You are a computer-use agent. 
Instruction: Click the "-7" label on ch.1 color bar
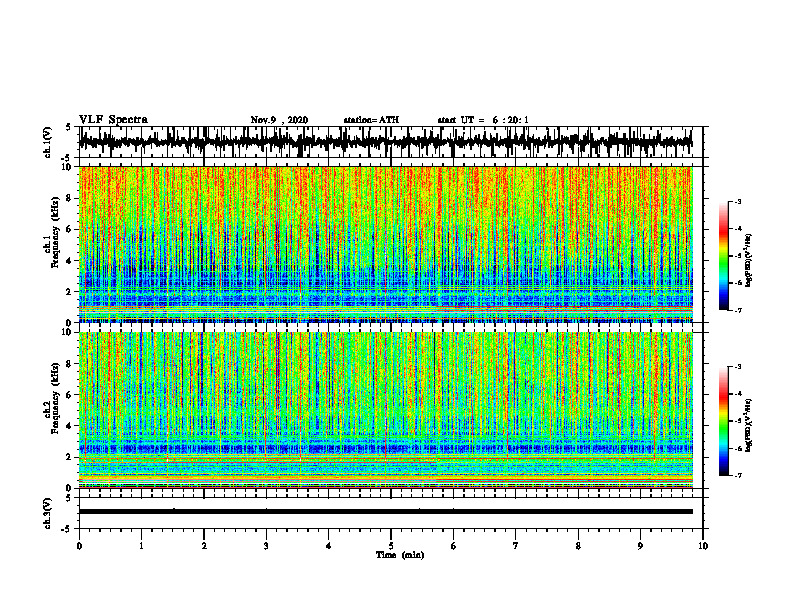coord(738,310)
